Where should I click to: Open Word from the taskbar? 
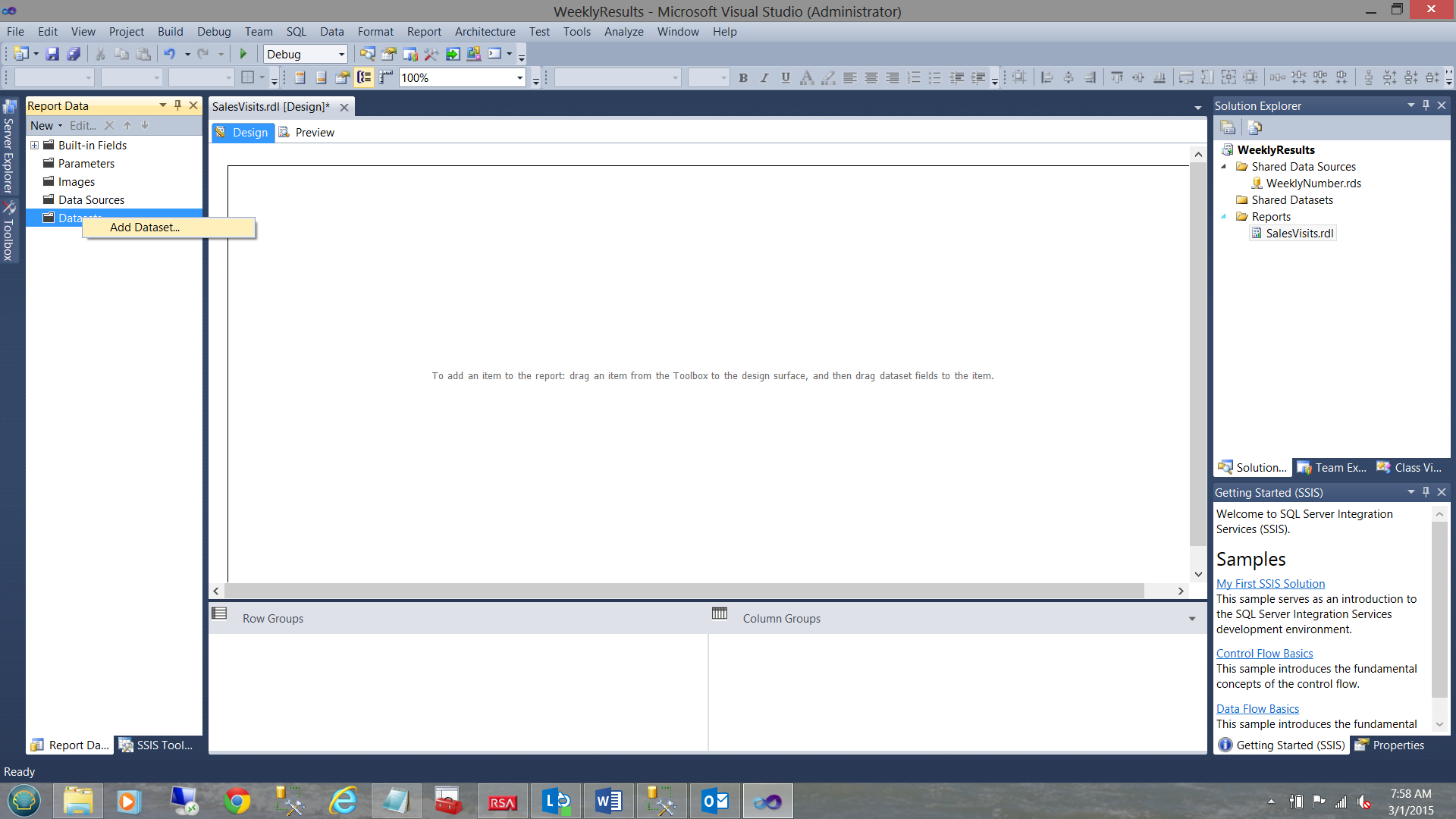608,801
